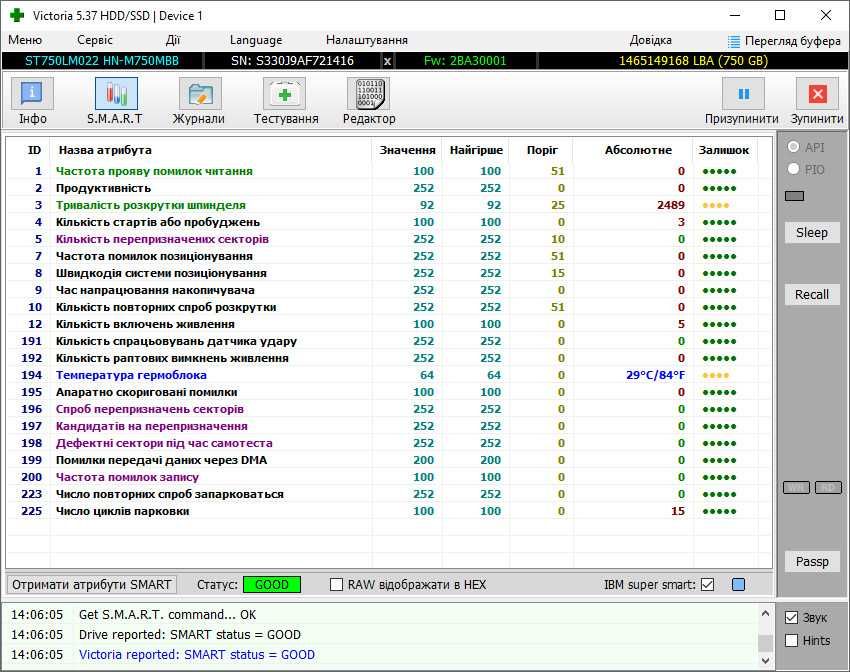850x672 pixels.
Task: Select the Тривалість розкрутки шпинделя attribute
Action: [x=389, y=205]
